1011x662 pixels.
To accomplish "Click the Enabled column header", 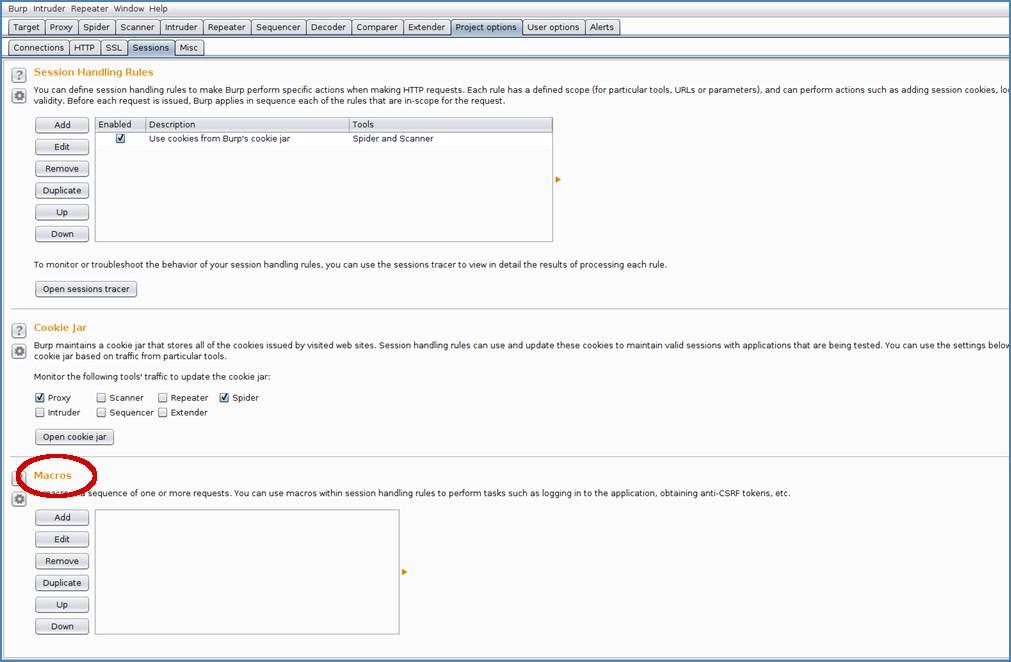I will pos(121,124).
